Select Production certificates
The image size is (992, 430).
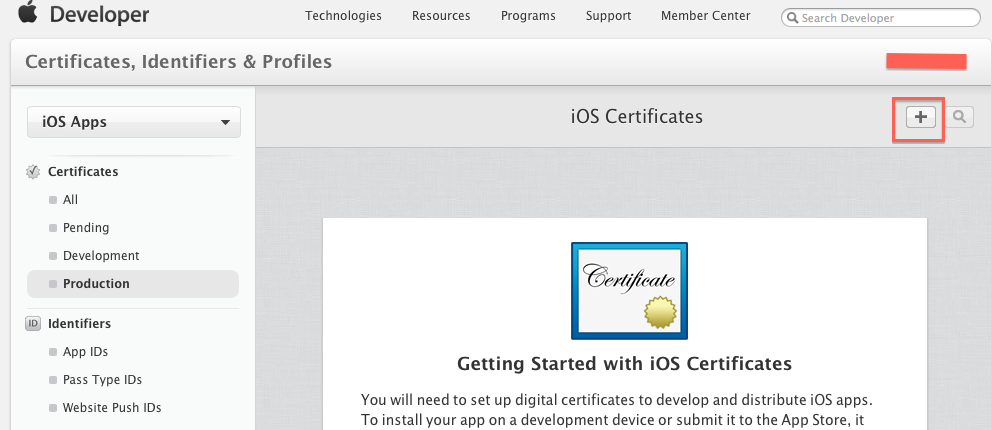133,284
